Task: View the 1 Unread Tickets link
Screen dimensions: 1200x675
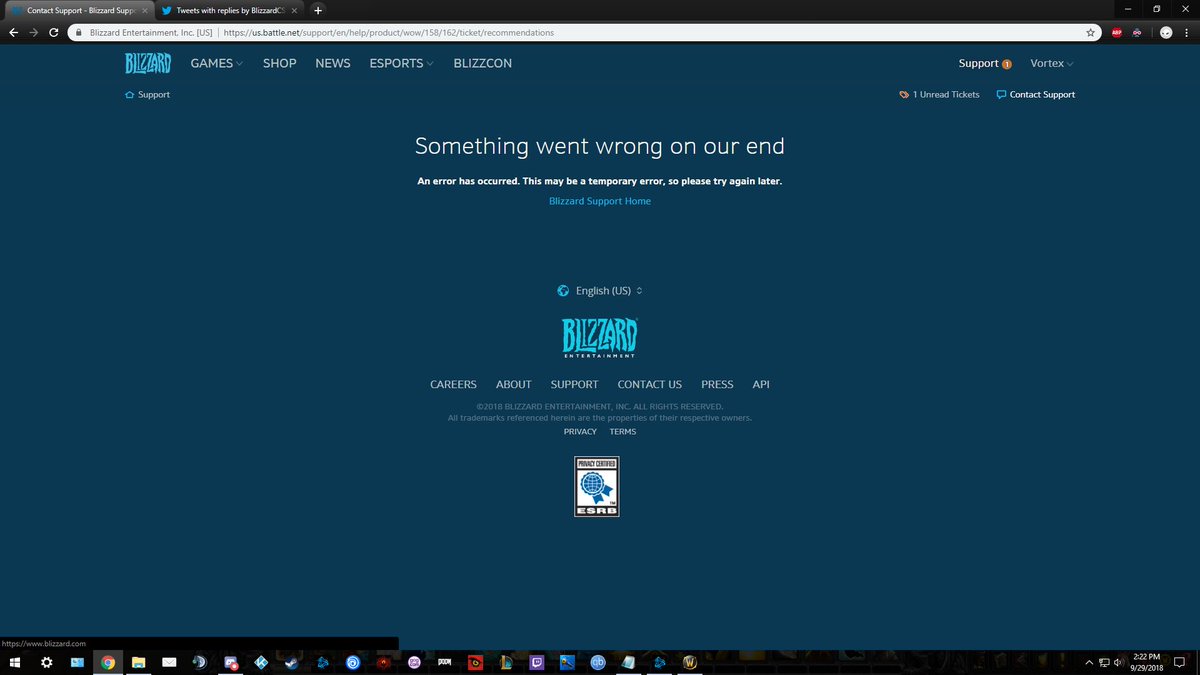Action: (x=939, y=95)
